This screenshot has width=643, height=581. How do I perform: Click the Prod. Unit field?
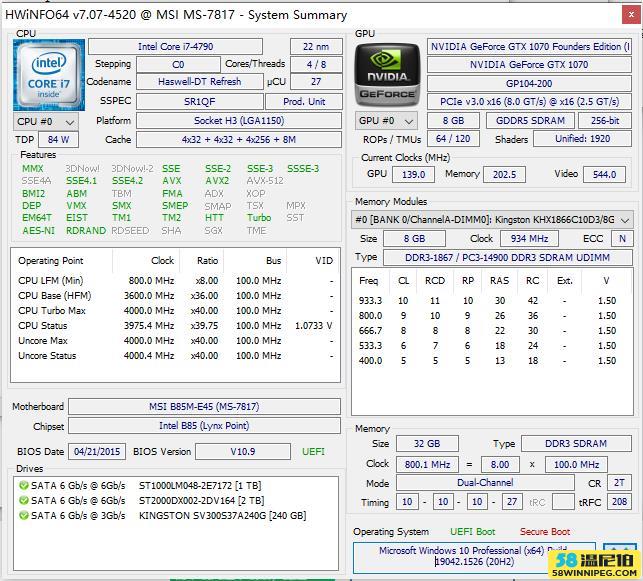click(x=304, y=101)
